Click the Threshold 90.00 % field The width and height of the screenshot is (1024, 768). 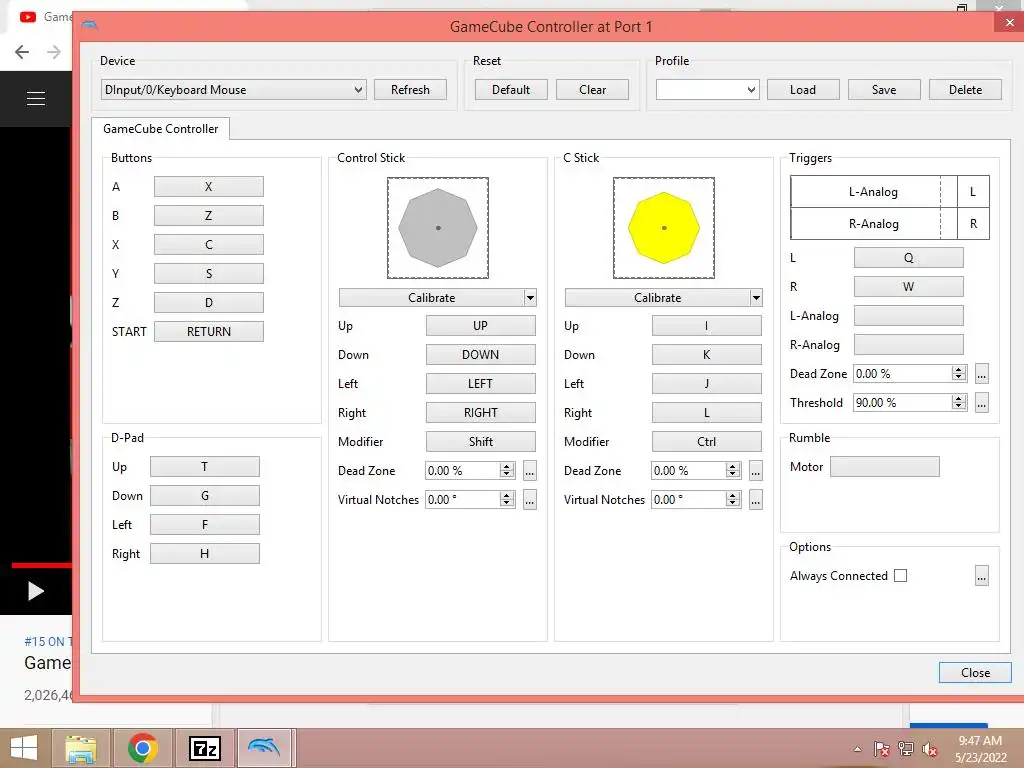point(910,403)
